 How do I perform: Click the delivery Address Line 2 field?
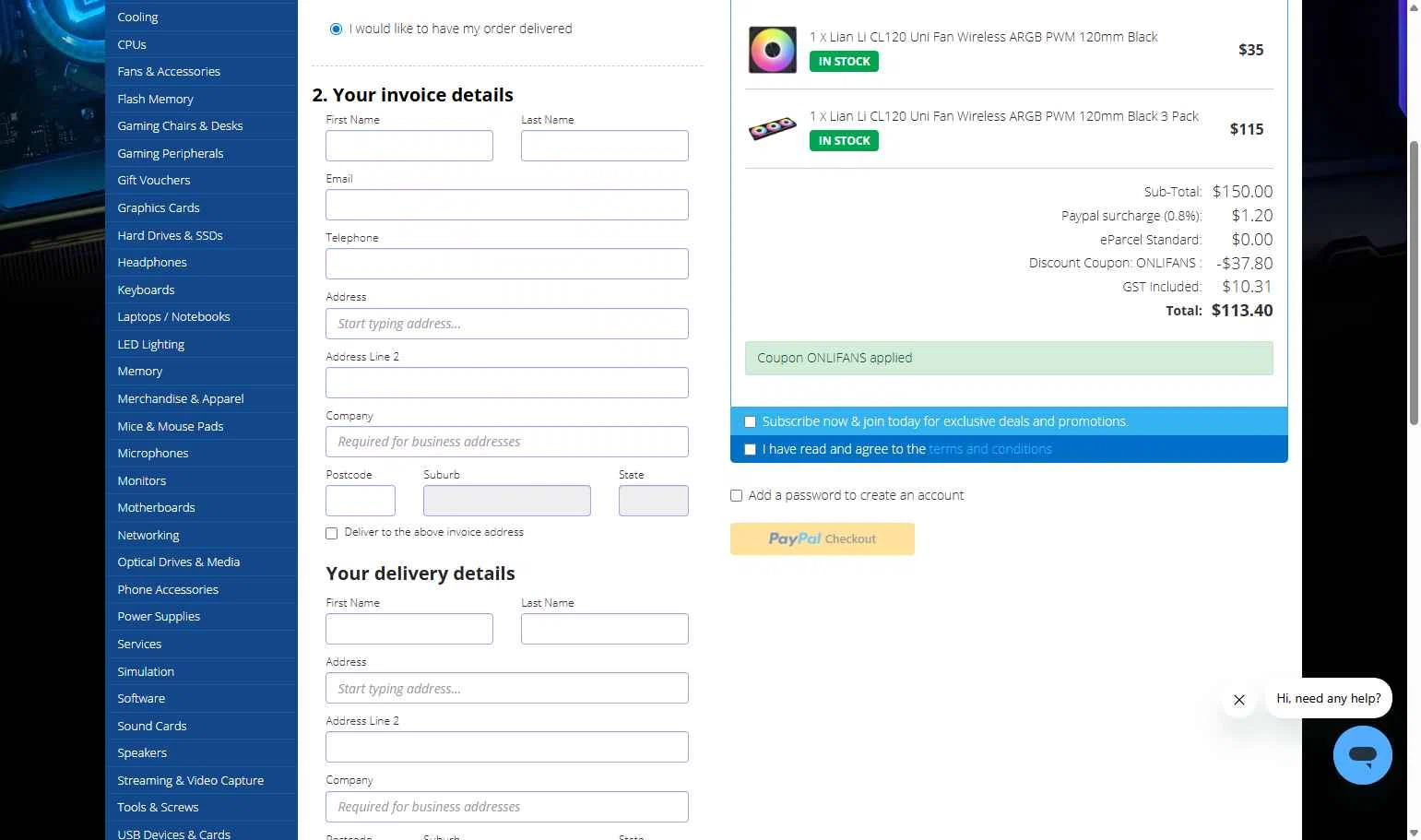point(507,747)
